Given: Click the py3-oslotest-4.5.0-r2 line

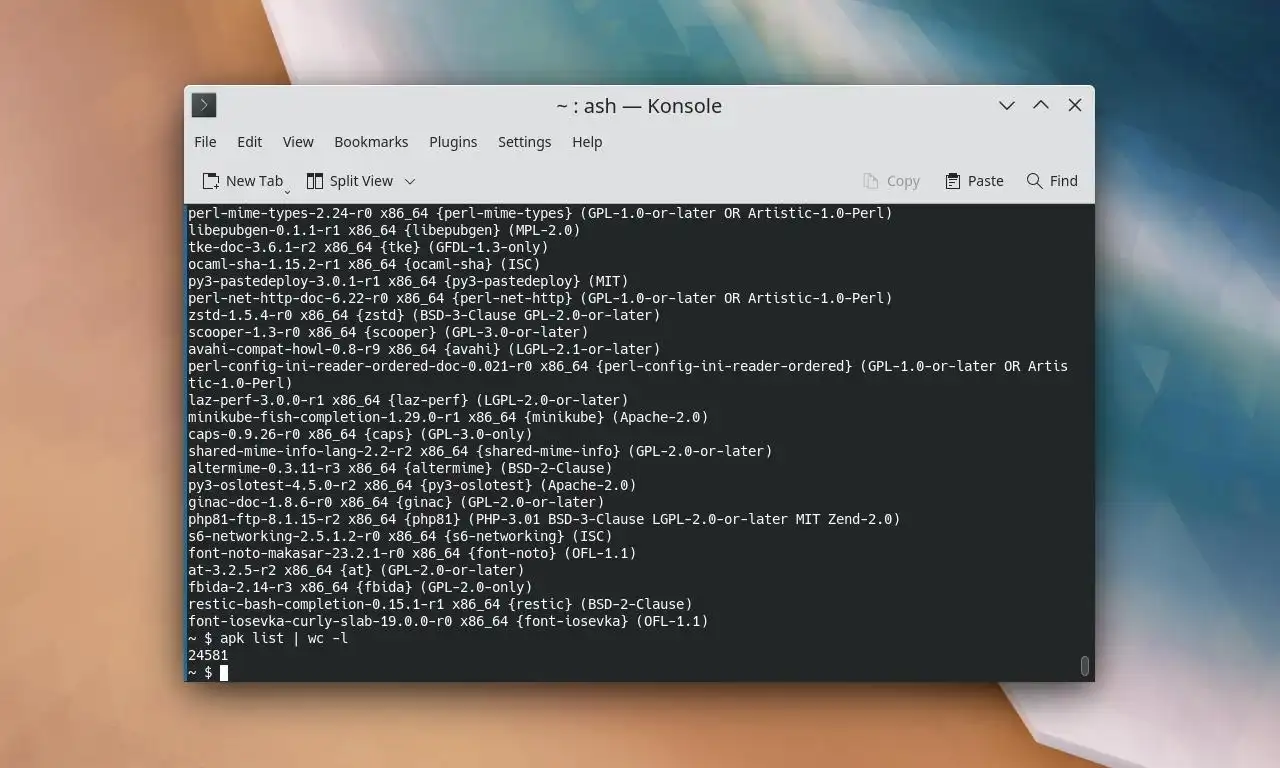Looking at the screenshot, I should tap(412, 485).
